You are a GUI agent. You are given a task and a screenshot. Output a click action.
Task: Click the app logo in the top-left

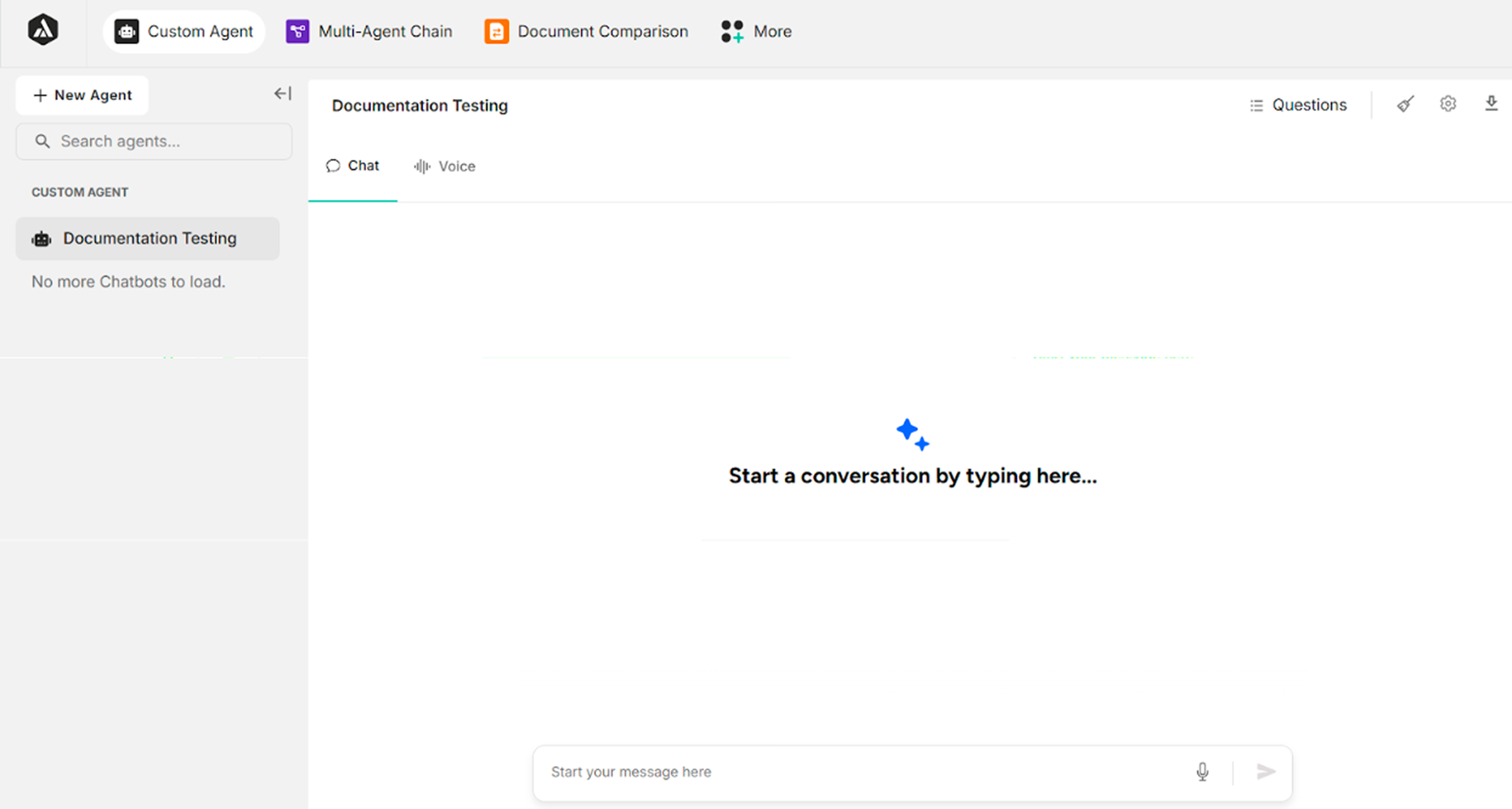(x=43, y=30)
